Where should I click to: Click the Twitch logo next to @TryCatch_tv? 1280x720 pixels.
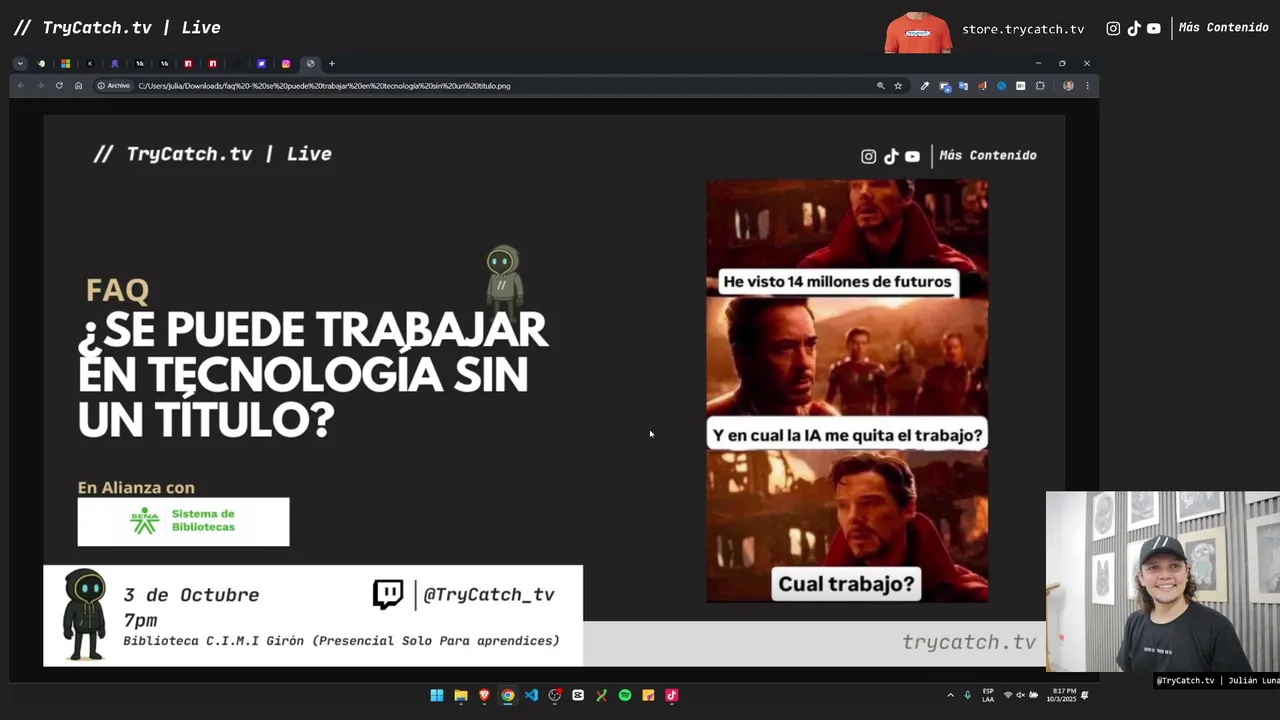tap(388, 595)
